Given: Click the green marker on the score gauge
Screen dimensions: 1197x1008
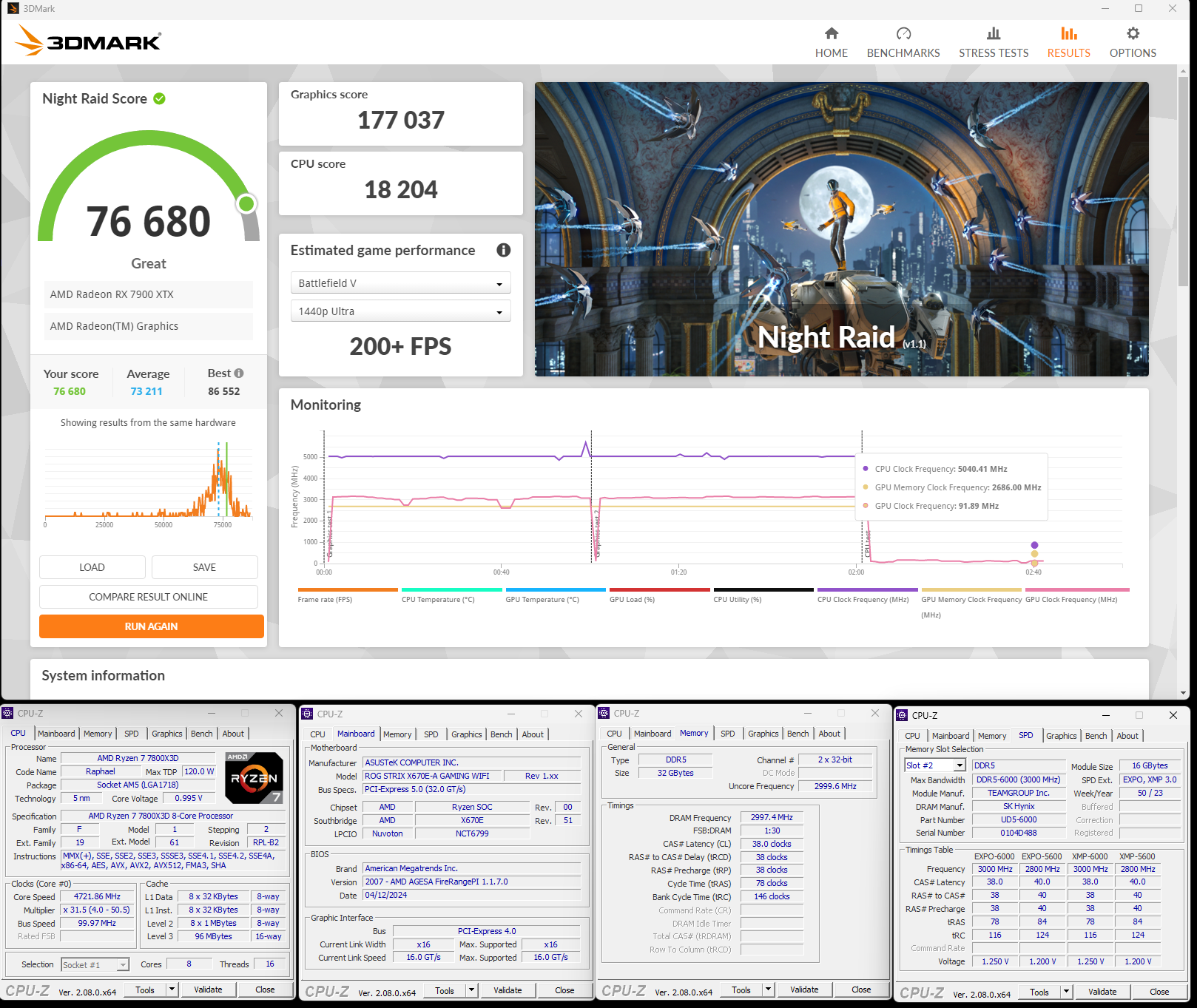Looking at the screenshot, I should tap(247, 203).
